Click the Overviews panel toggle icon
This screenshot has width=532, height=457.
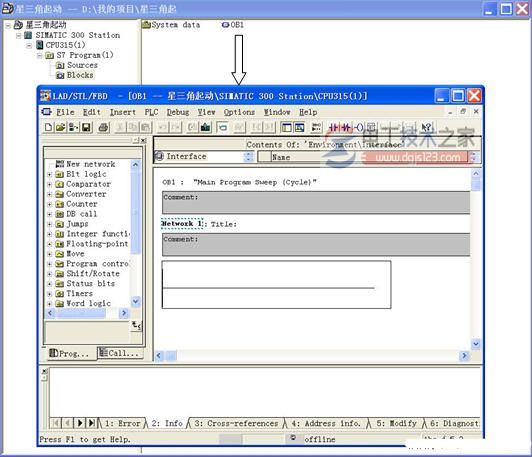(x=287, y=128)
